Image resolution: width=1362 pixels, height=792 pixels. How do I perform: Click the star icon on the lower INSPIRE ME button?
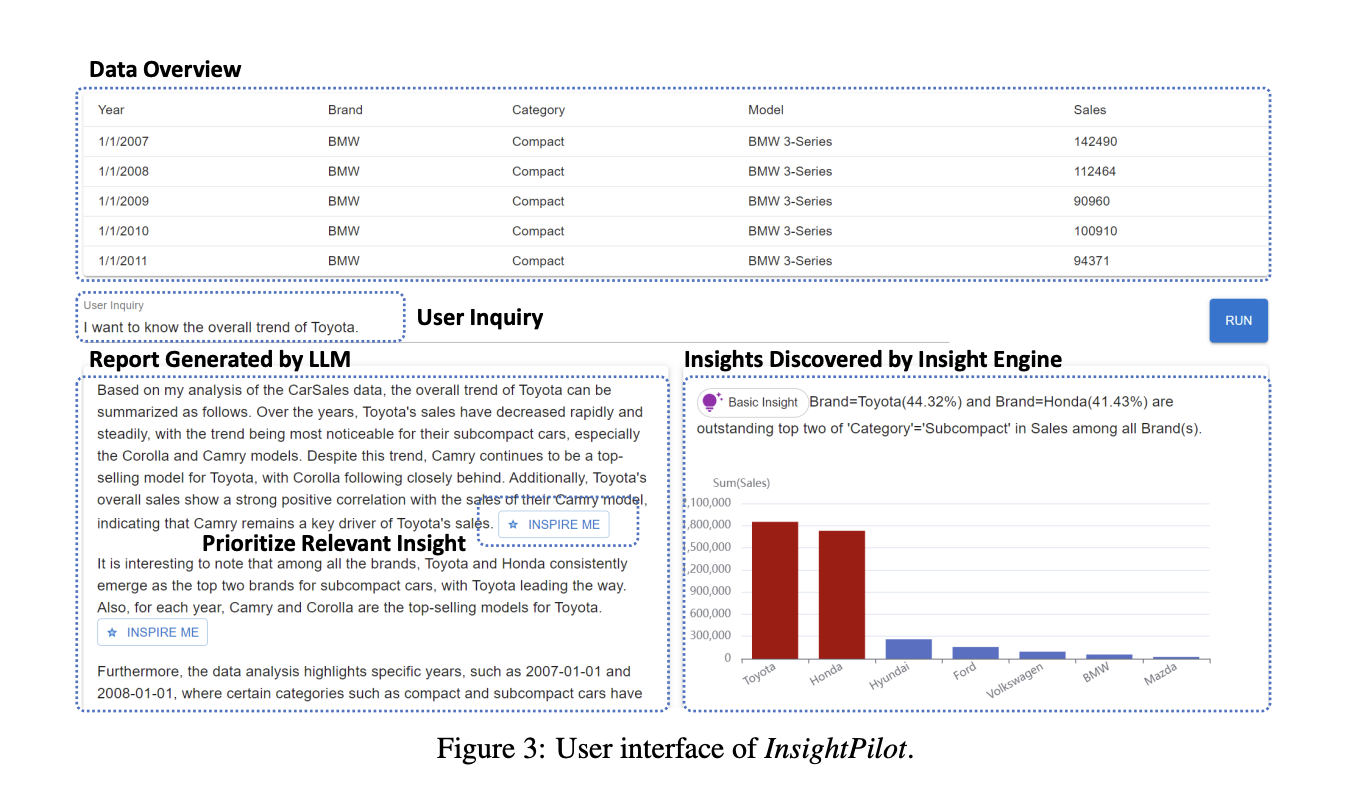111,631
